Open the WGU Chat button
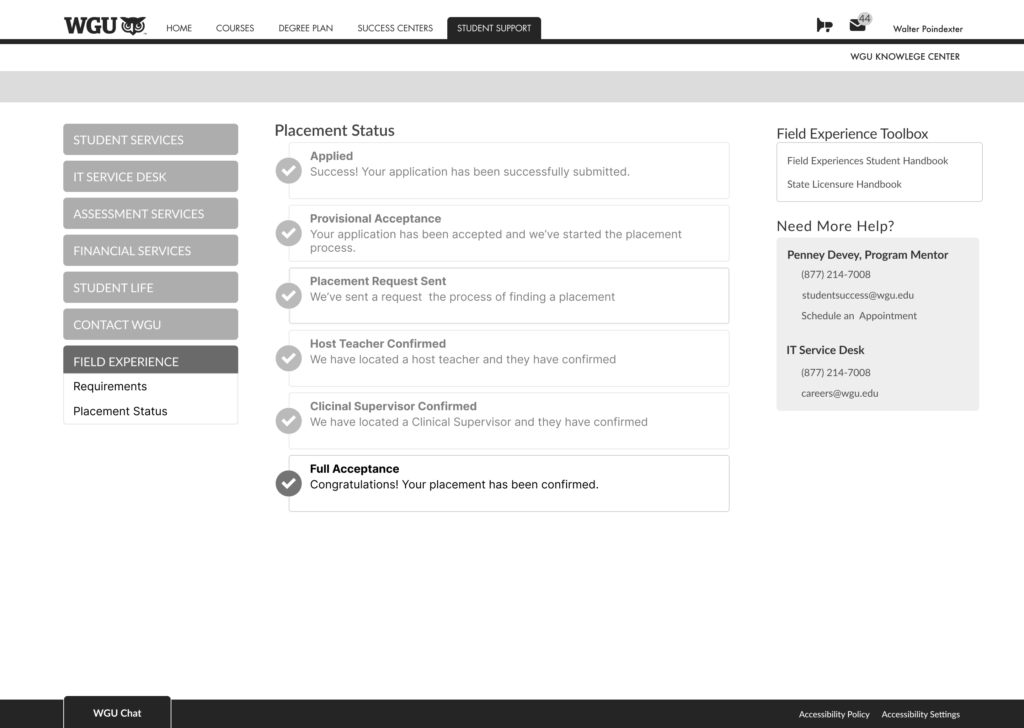Screen dimensions: 1024x728 117,713
